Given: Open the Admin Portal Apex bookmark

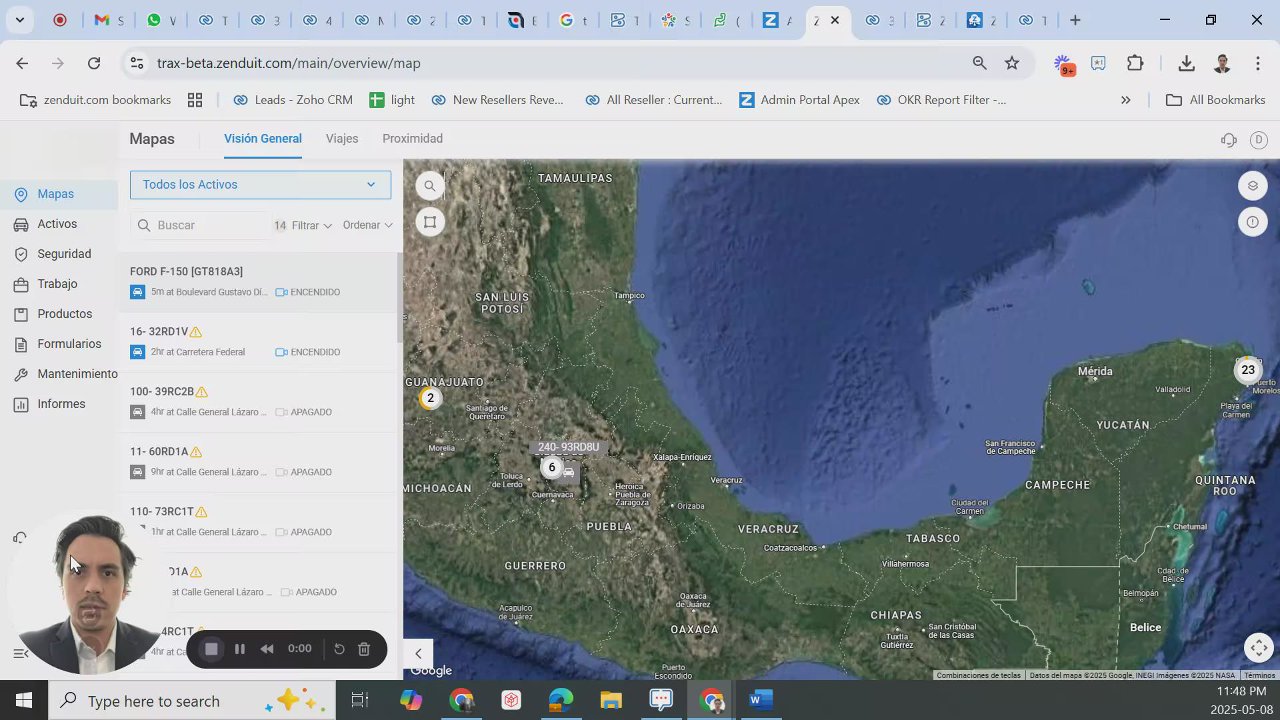Looking at the screenshot, I should [x=799, y=100].
